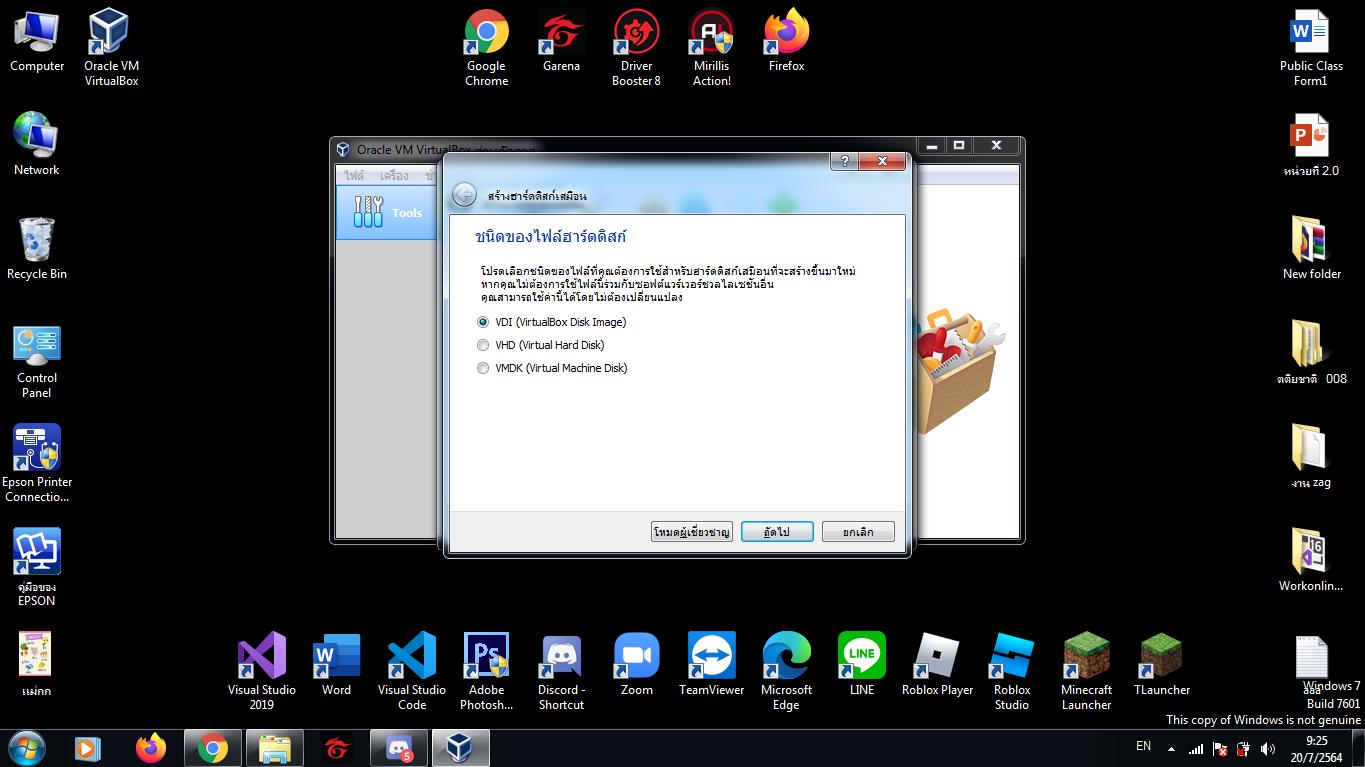The width and height of the screenshot is (1365, 767).
Task: Select VDI (VirtualBox Disk Image) option
Action: click(552, 322)
